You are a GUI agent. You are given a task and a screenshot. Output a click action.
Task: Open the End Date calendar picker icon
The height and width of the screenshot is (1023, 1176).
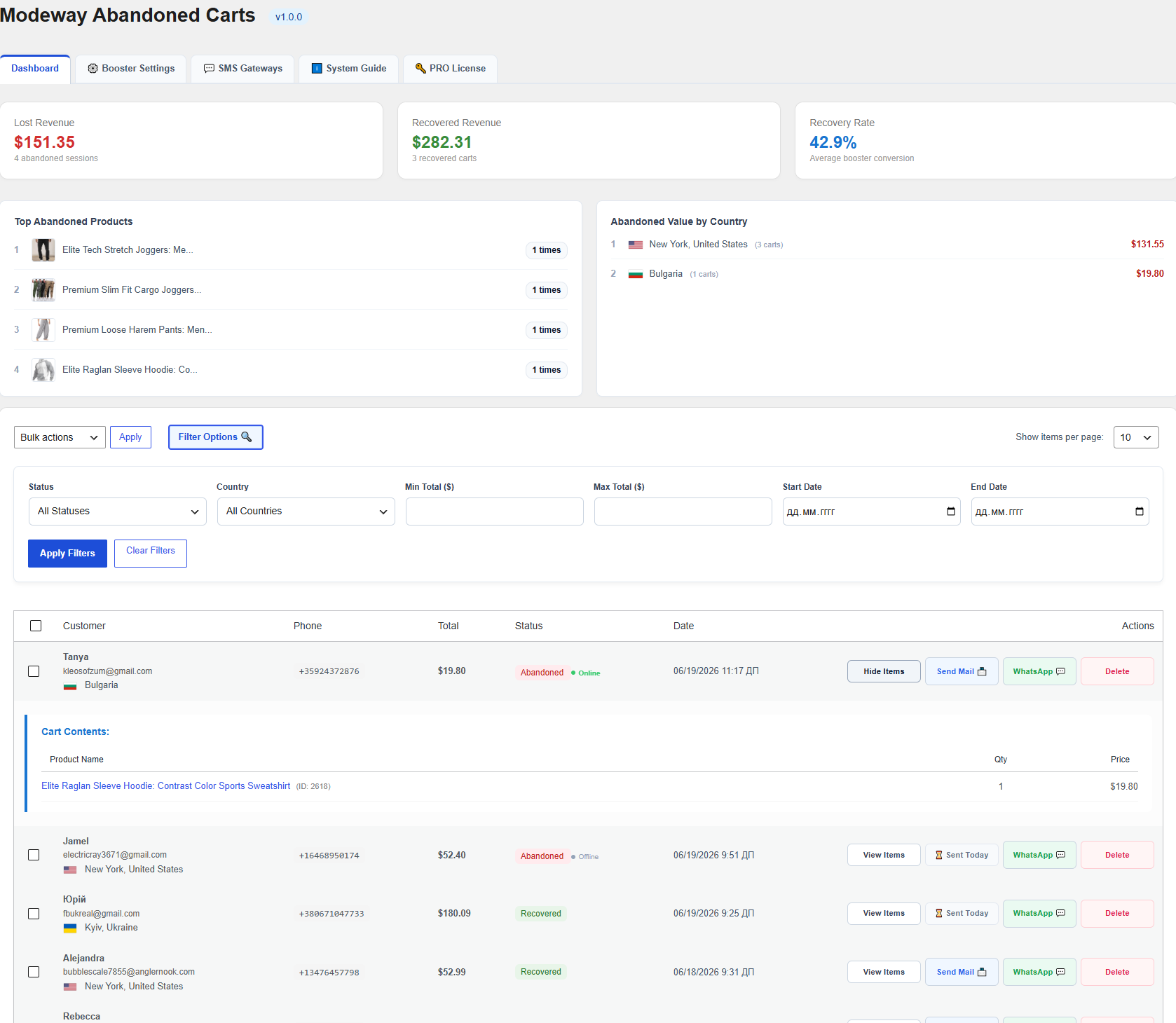(x=1140, y=511)
